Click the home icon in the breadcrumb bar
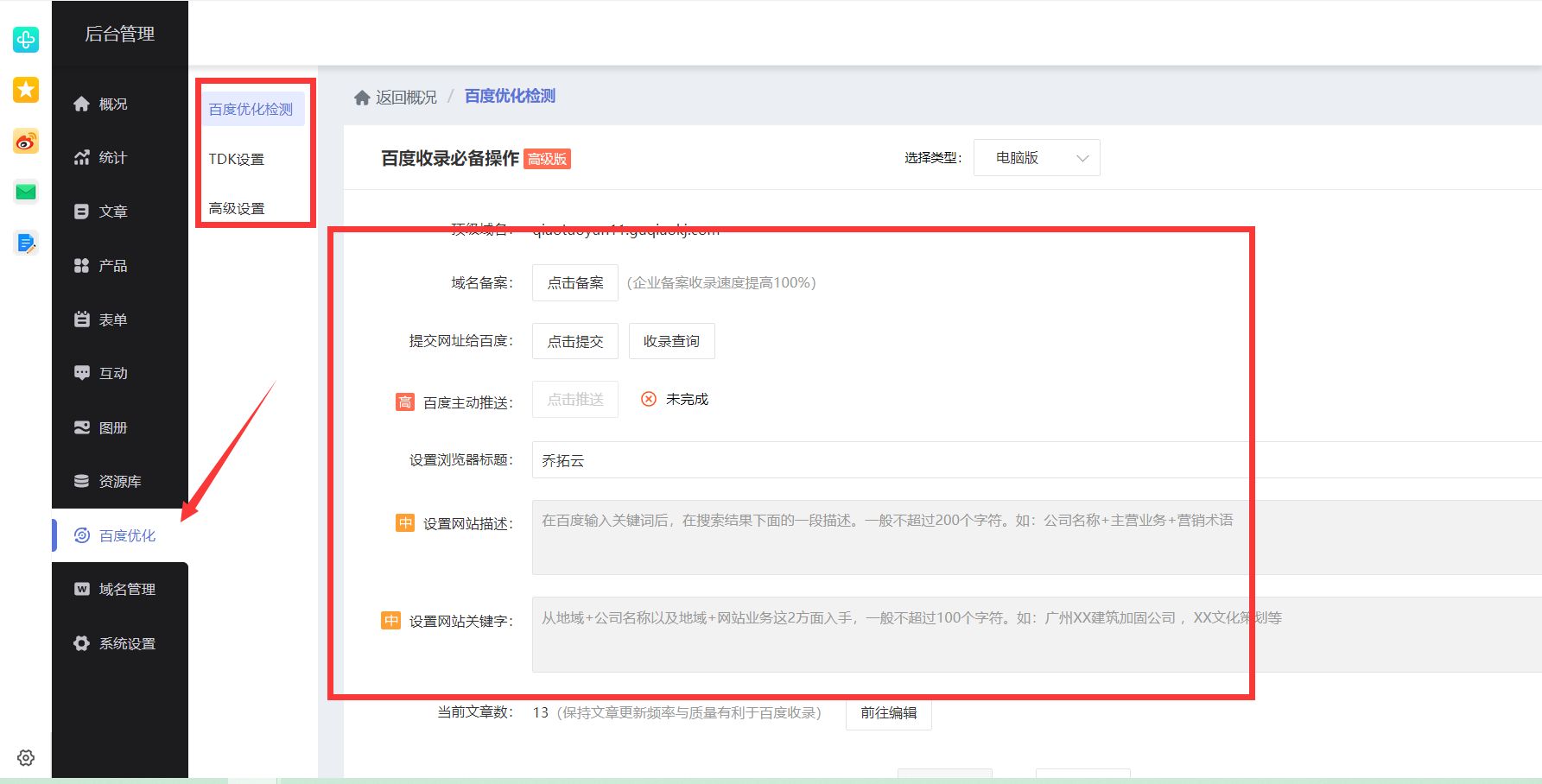The height and width of the screenshot is (784, 1542). point(362,96)
